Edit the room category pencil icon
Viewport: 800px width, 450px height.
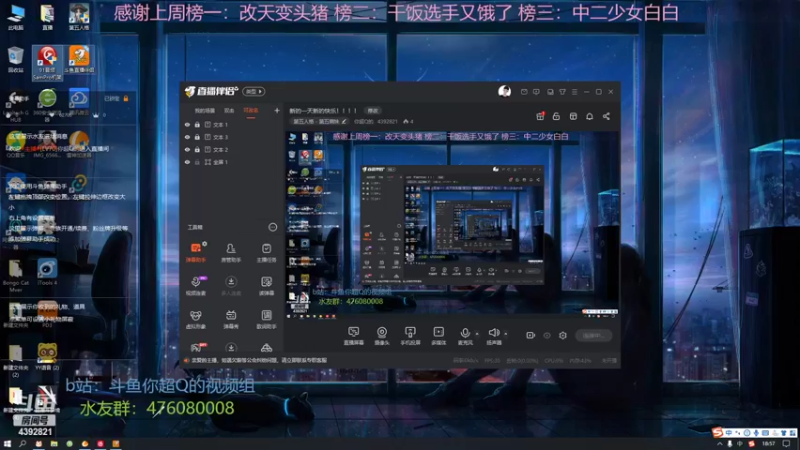pos(344,121)
